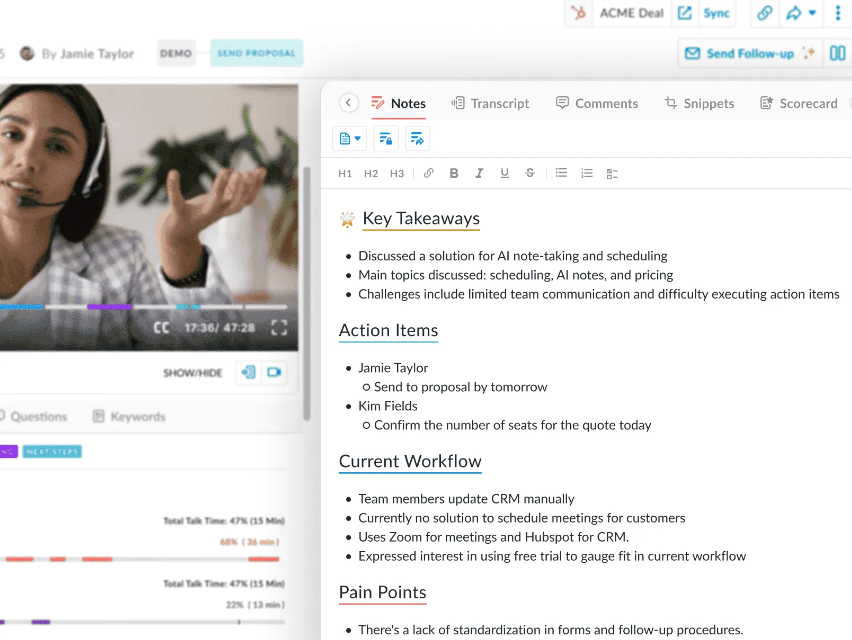Toggle underline formatting
Viewport: 852px width, 640px height.
pos(505,173)
